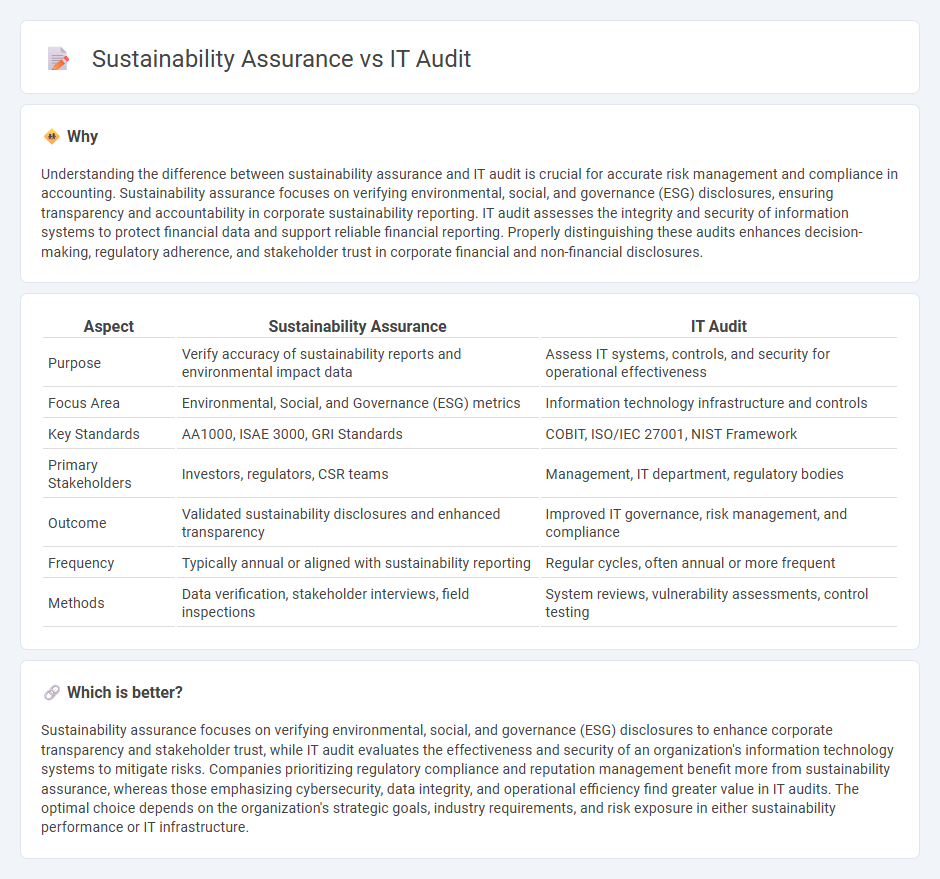Click cell 'Improved IT governance, risk management'
This screenshot has height=879, width=940.
pos(718,523)
